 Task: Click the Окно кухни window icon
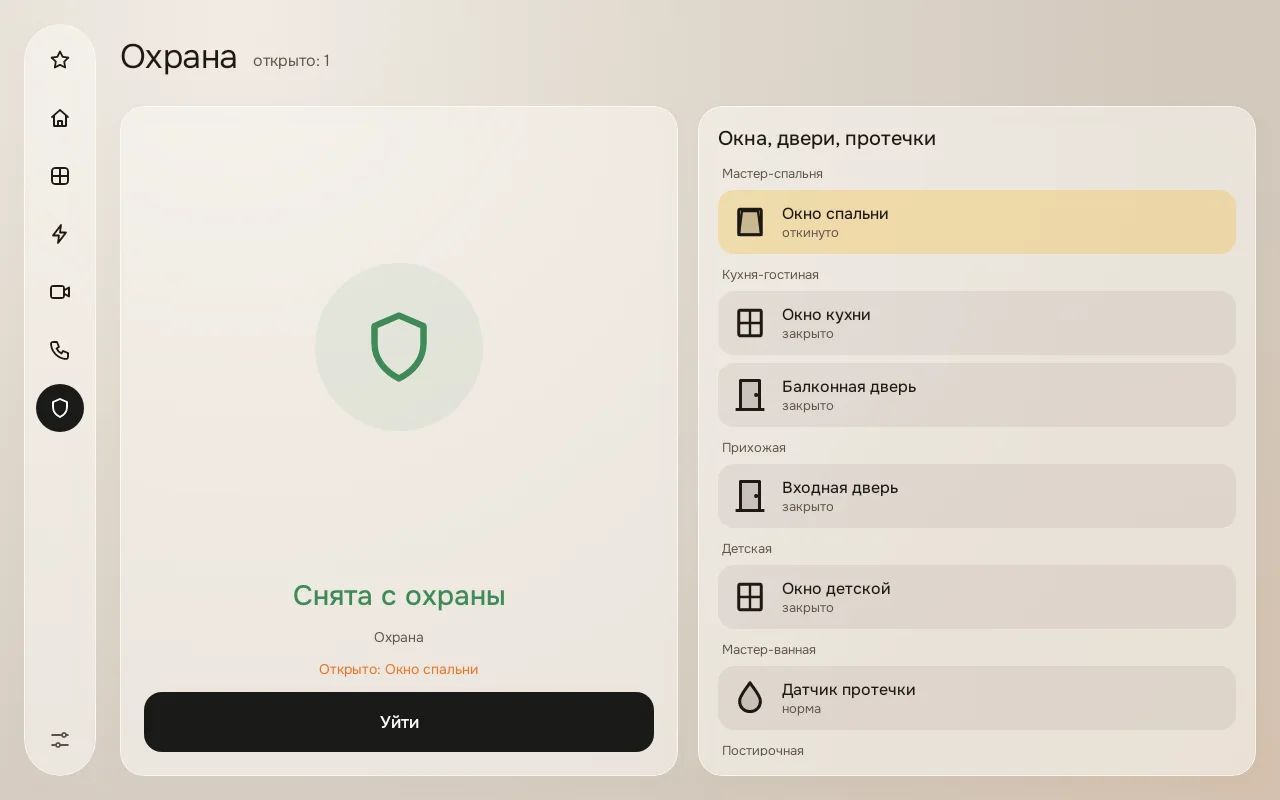(750, 323)
